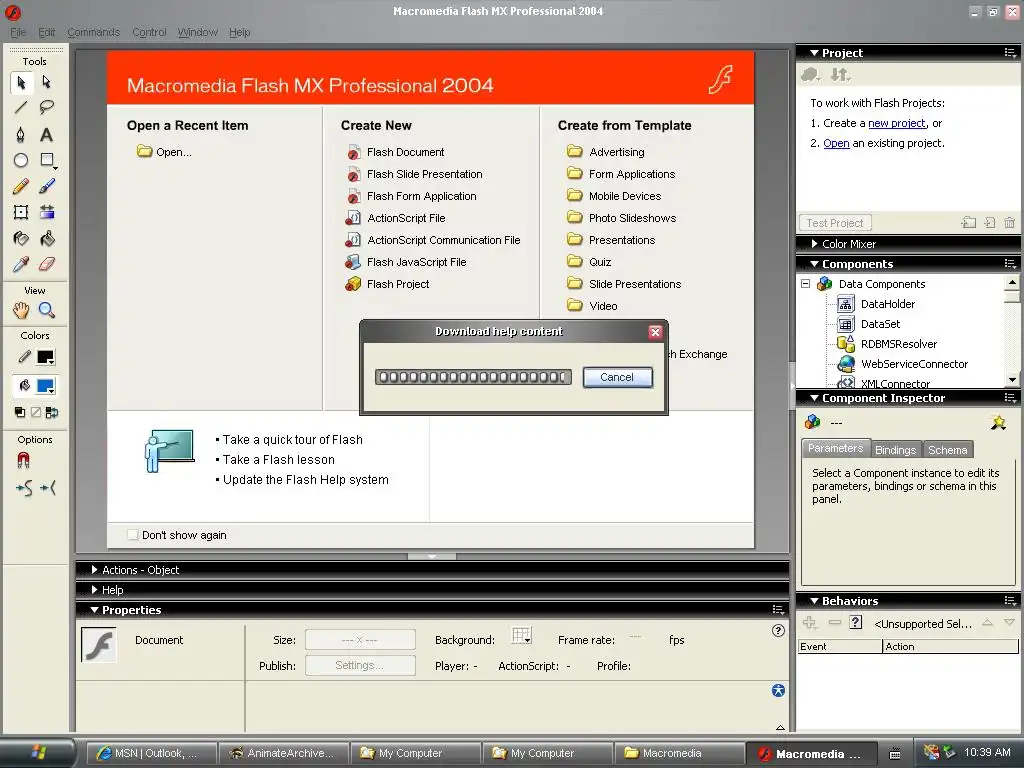
Task: Expand the Help panel
Action: point(95,590)
